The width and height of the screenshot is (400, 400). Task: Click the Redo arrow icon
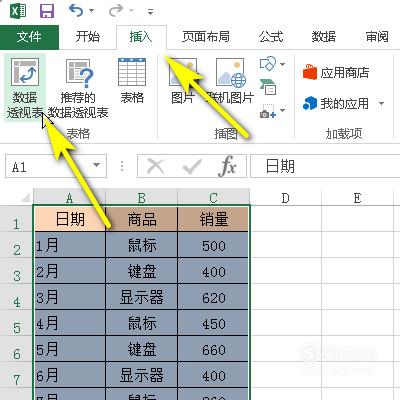116,11
